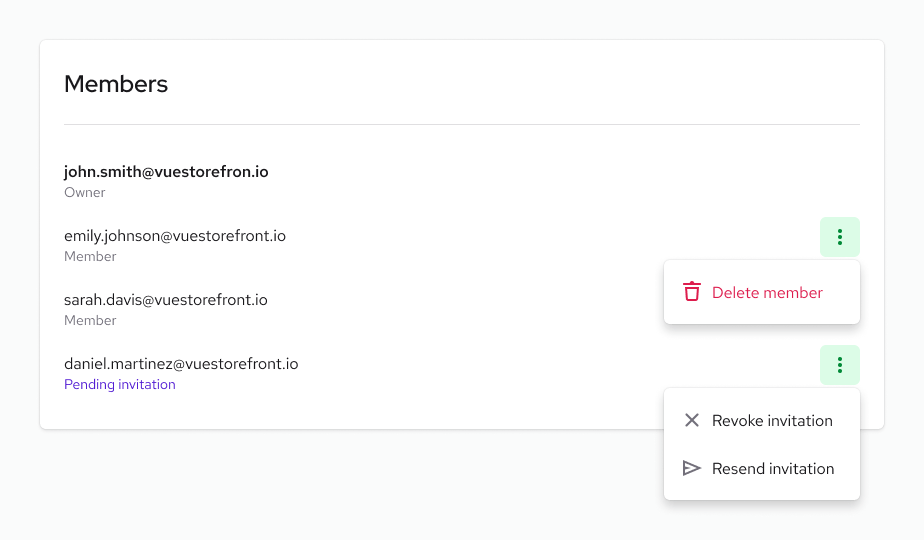Click the Delete member text label
The image size is (924, 540).
pos(767,292)
